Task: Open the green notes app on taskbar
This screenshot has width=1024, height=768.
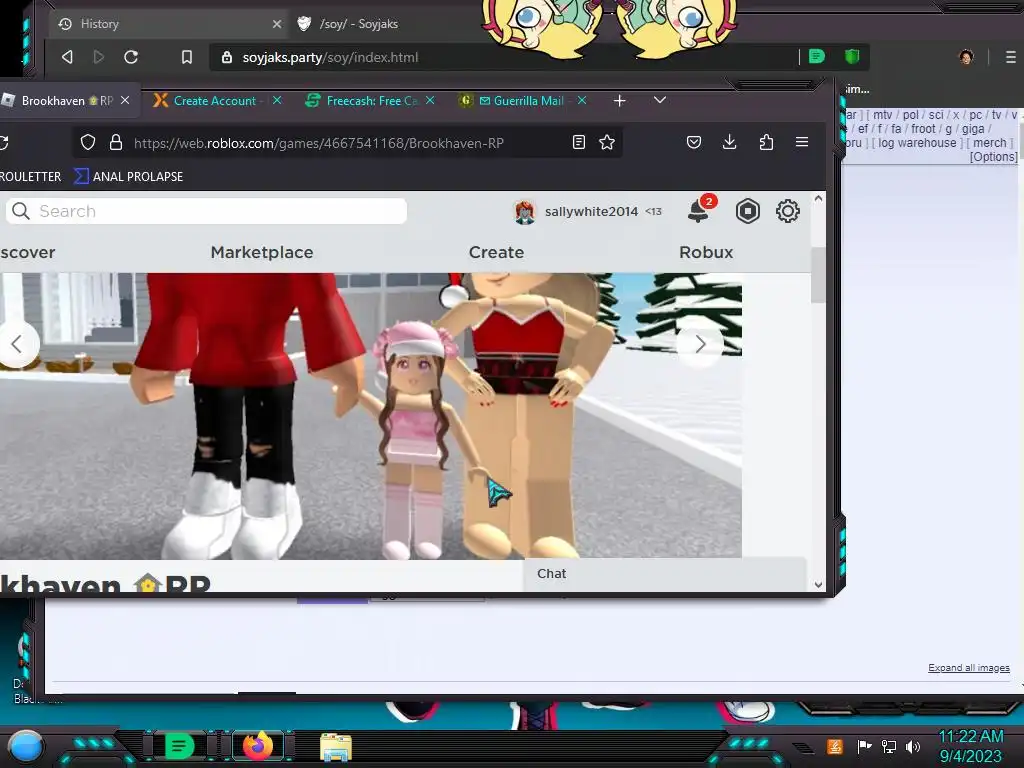Action: [x=179, y=746]
